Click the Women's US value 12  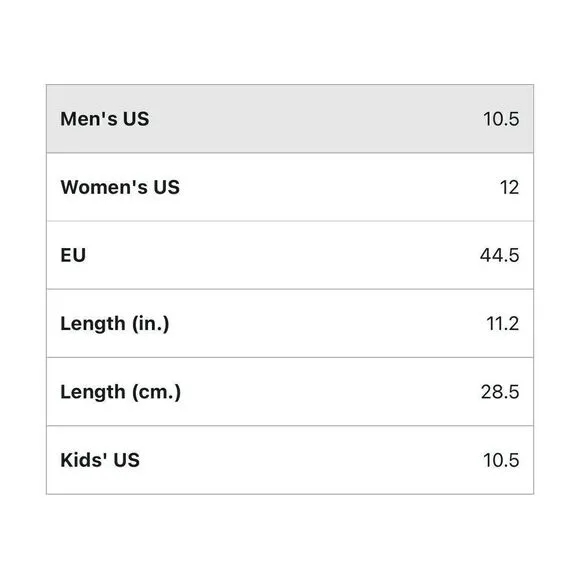pyautogui.click(x=509, y=188)
